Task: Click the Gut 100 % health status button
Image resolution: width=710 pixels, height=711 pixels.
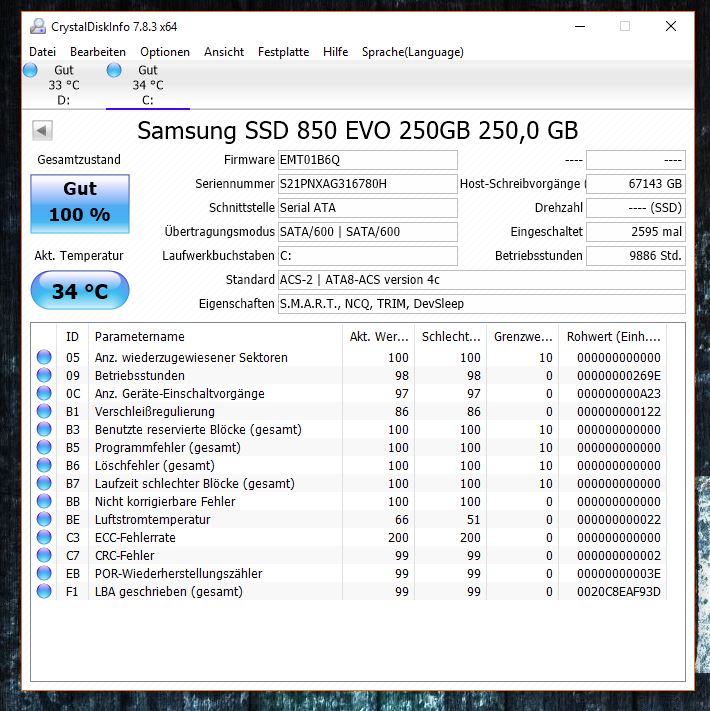Action: 80,204
